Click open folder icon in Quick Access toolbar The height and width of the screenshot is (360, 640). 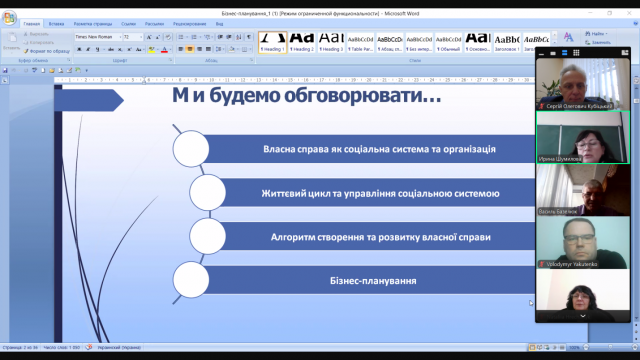[52, 70]
